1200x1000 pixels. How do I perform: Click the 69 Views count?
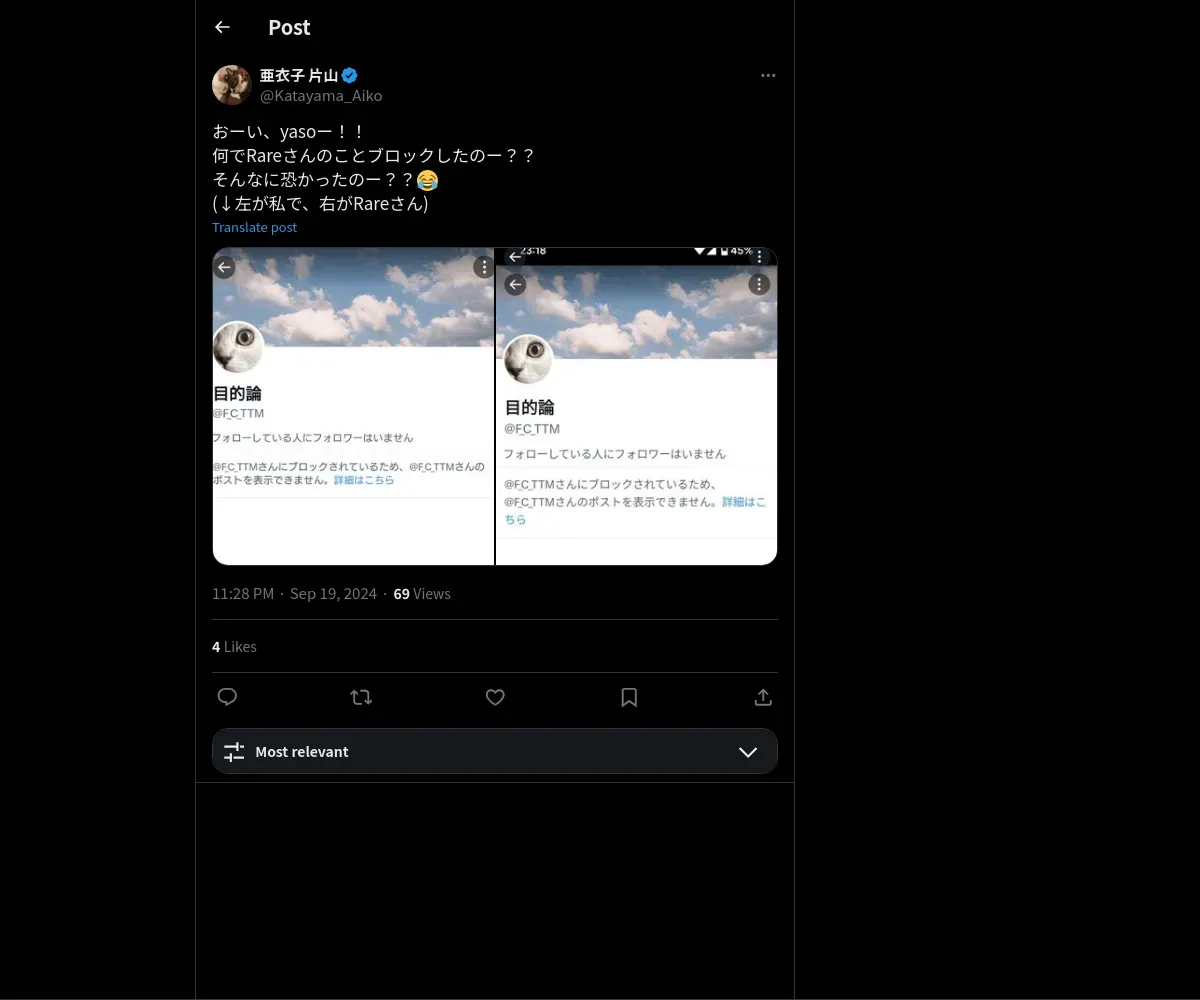click(422, 594)
